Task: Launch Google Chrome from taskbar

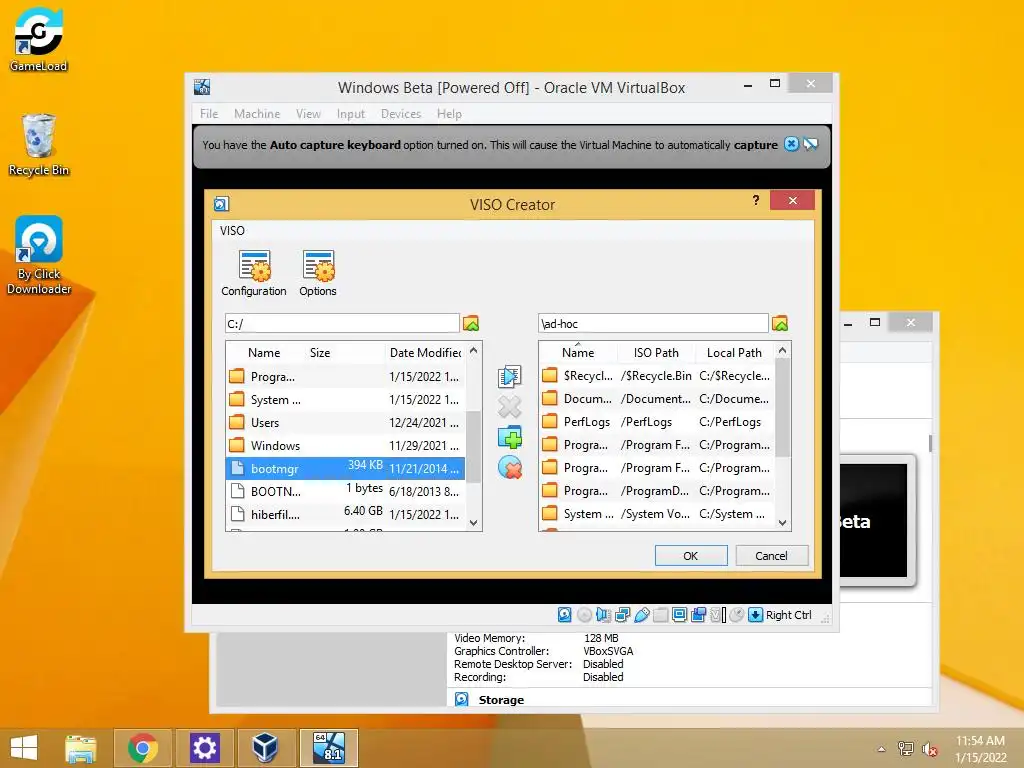Action: coord(143,748)
